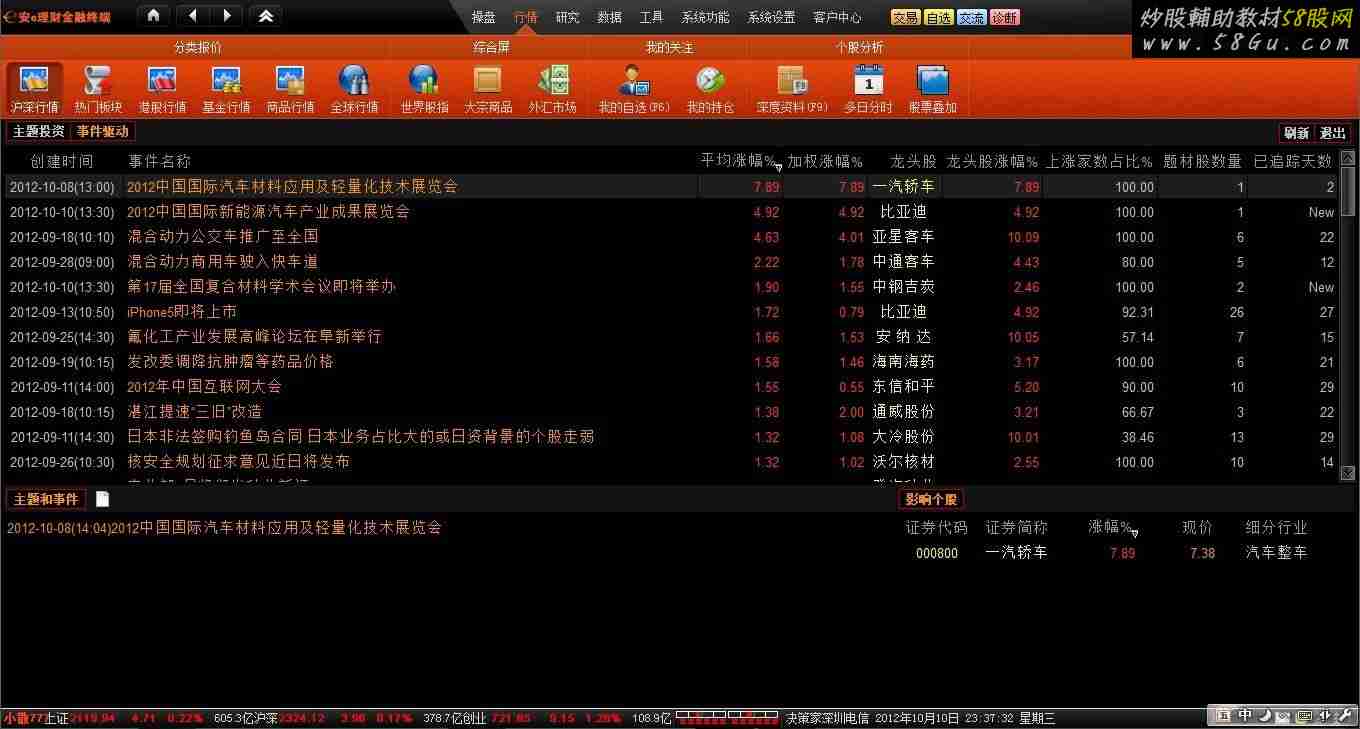1360x729 pixels.
Task: Sort by 已追踪天数 column header
Action: [x=1293, y=161]
